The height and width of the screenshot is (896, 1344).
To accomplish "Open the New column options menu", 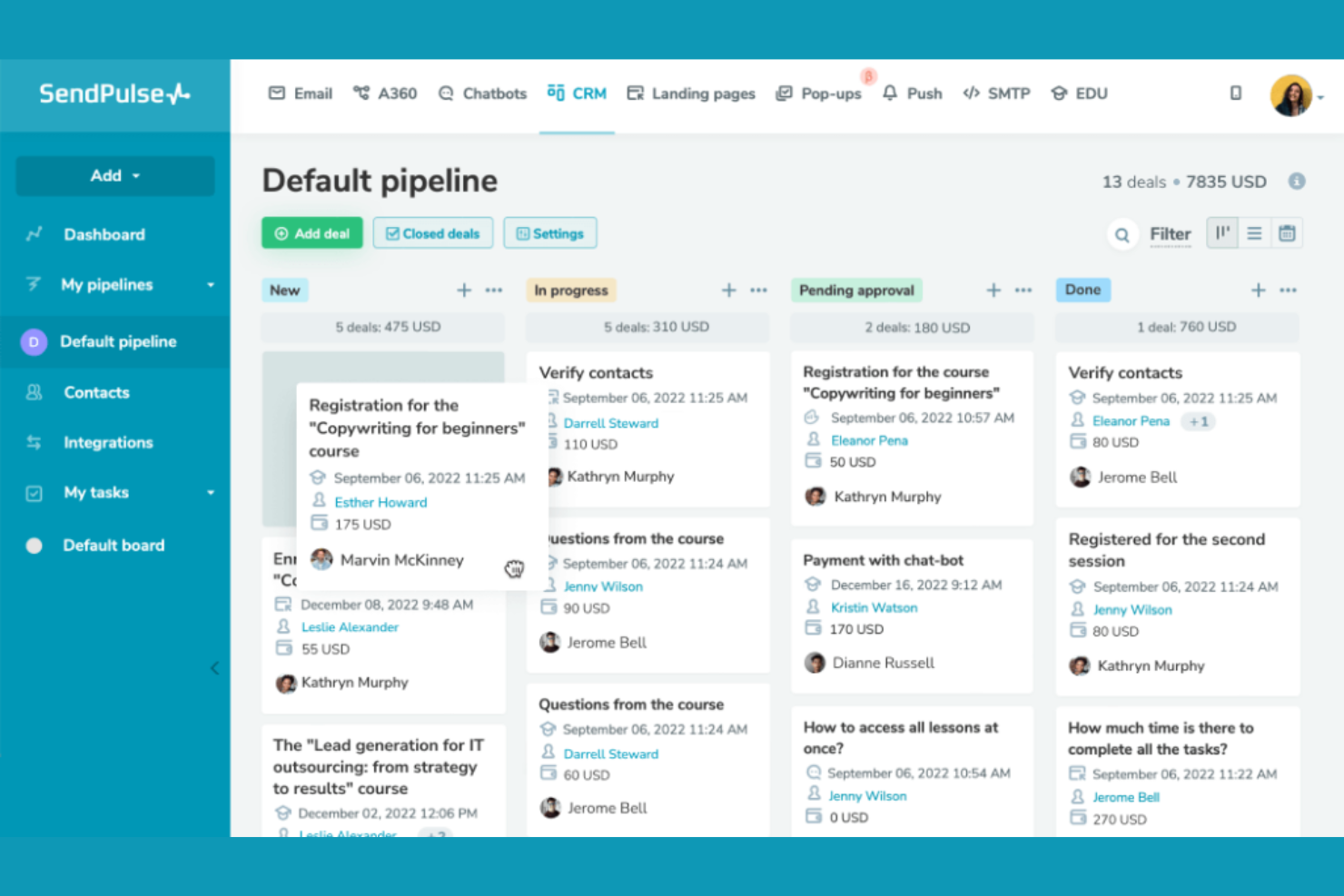I will coord(494,290).
